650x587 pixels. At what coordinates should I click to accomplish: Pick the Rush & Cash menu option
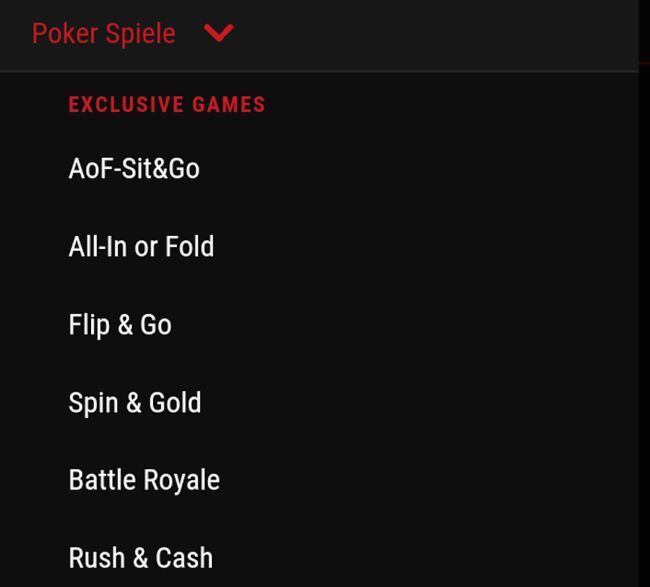141,557
